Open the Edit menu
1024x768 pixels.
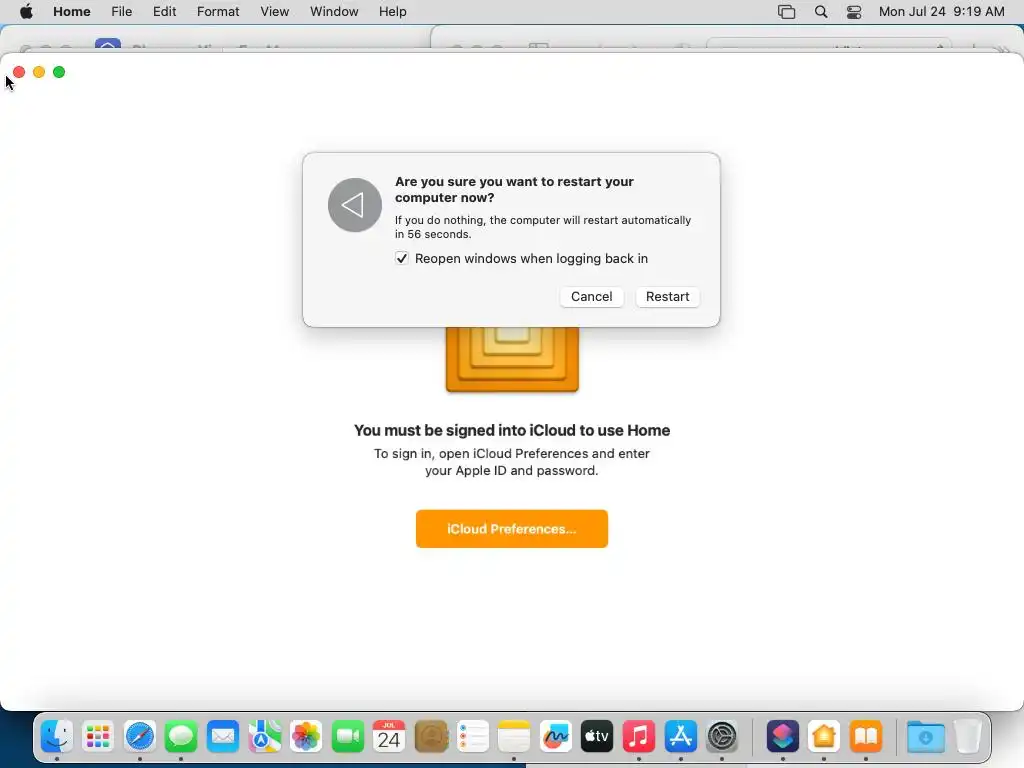point(165,12)
